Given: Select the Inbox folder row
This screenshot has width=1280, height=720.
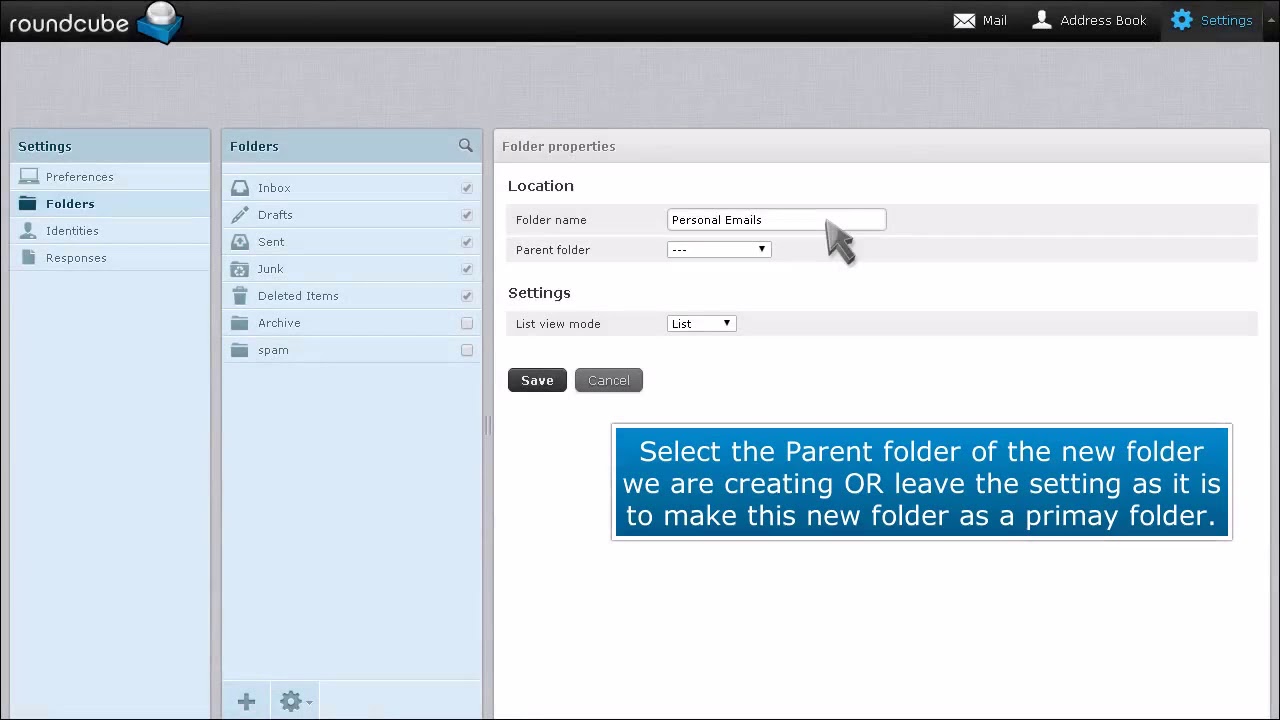Looking at the screenshot, I should 351,188.
